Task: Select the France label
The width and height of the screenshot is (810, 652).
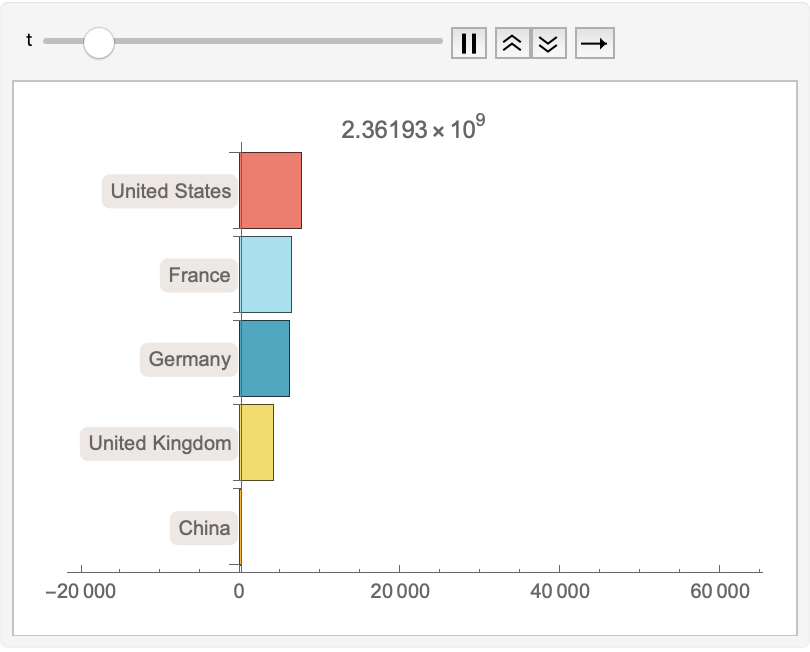Action: [x=198, y=274]
